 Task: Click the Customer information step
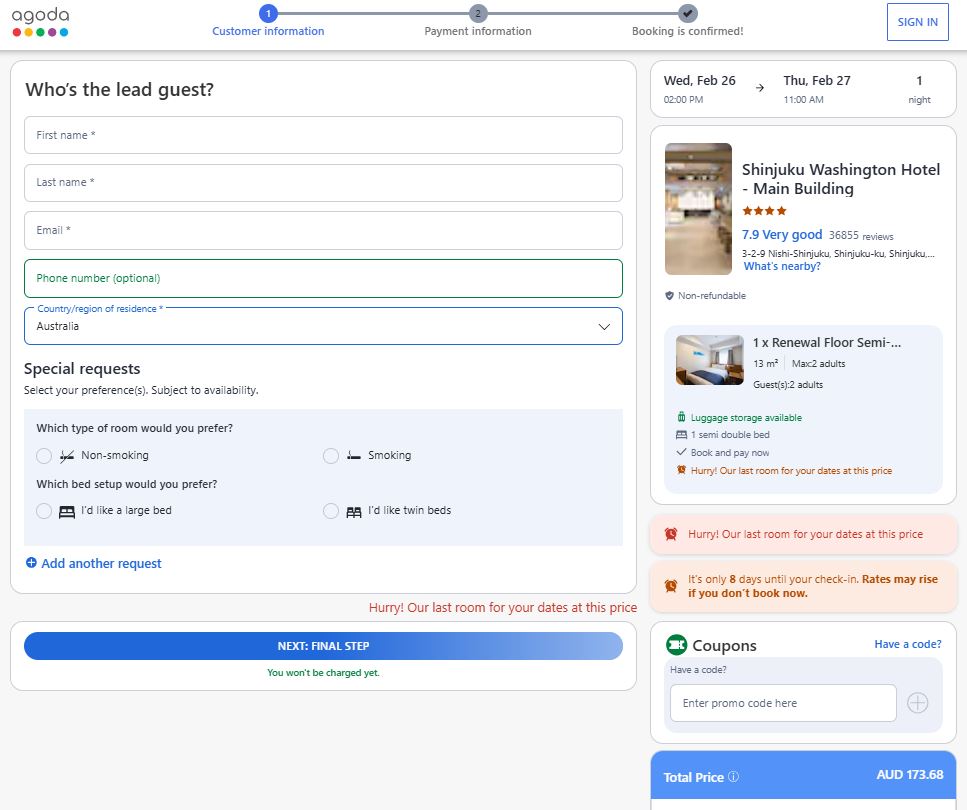pyautogui.click(x=268, y=14)
